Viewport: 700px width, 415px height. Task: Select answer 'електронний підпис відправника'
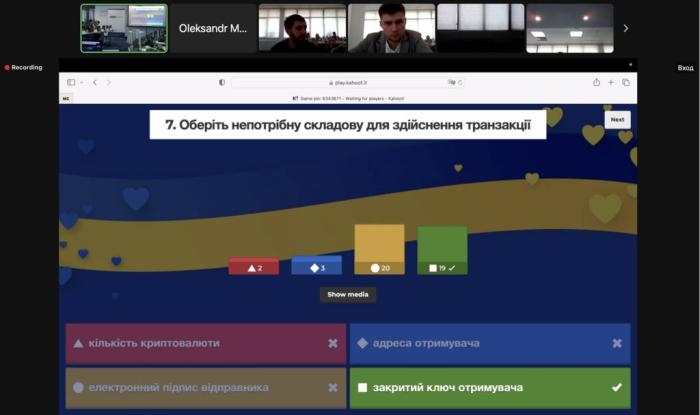click(x=206, y=388)
